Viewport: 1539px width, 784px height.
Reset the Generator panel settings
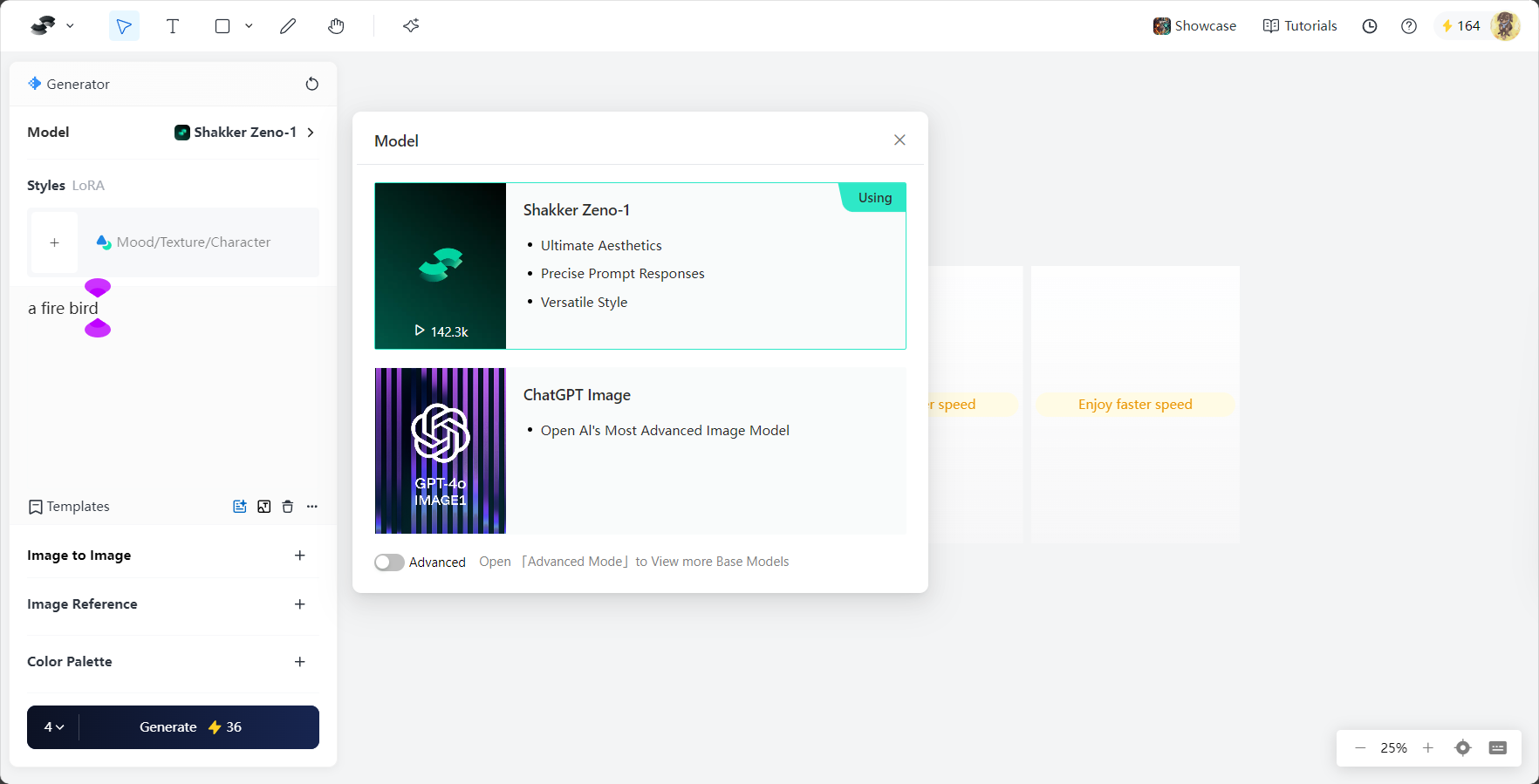click(x=312, y=84)
